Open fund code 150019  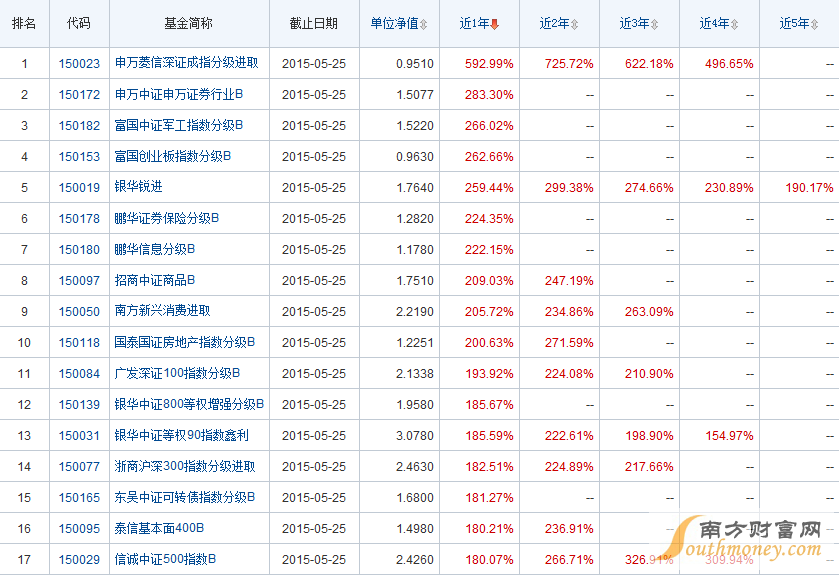[79, 188]
